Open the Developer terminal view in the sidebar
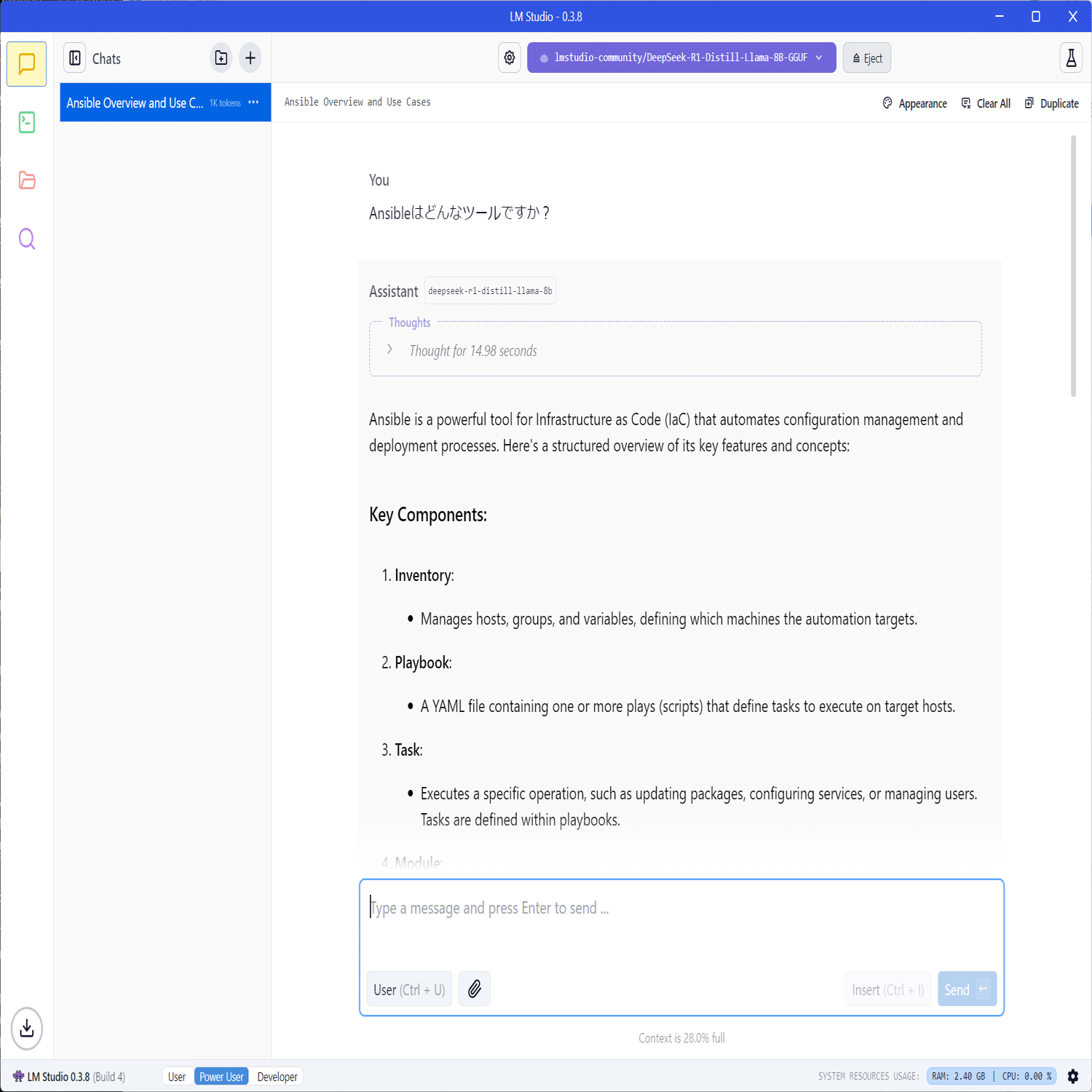 [27, 122]
